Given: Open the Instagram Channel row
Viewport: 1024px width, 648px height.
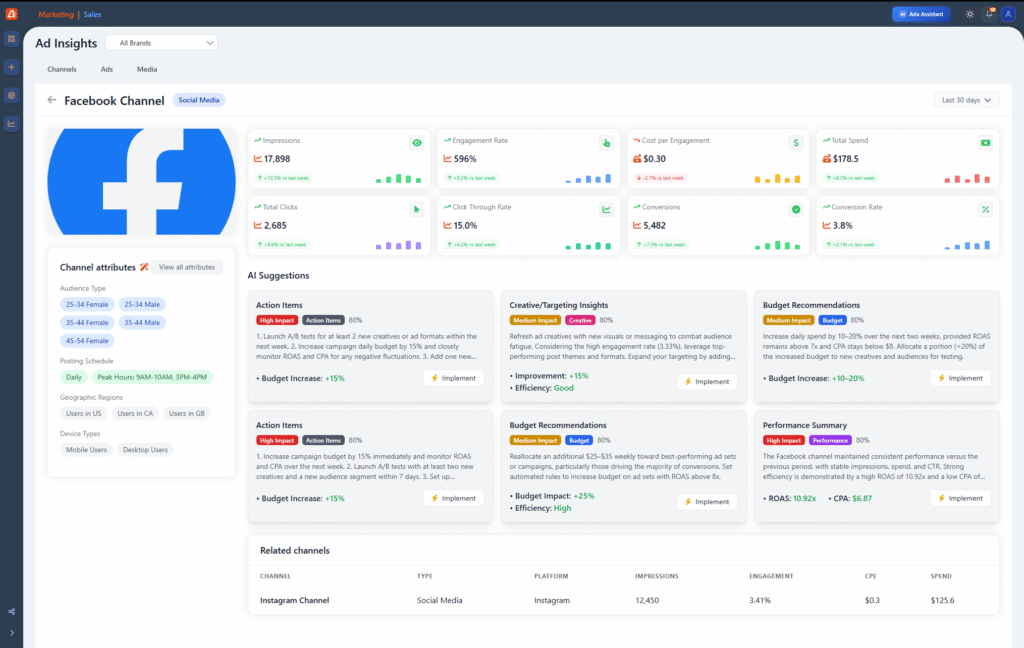Looking at the screenshot, I should [294, 600].
